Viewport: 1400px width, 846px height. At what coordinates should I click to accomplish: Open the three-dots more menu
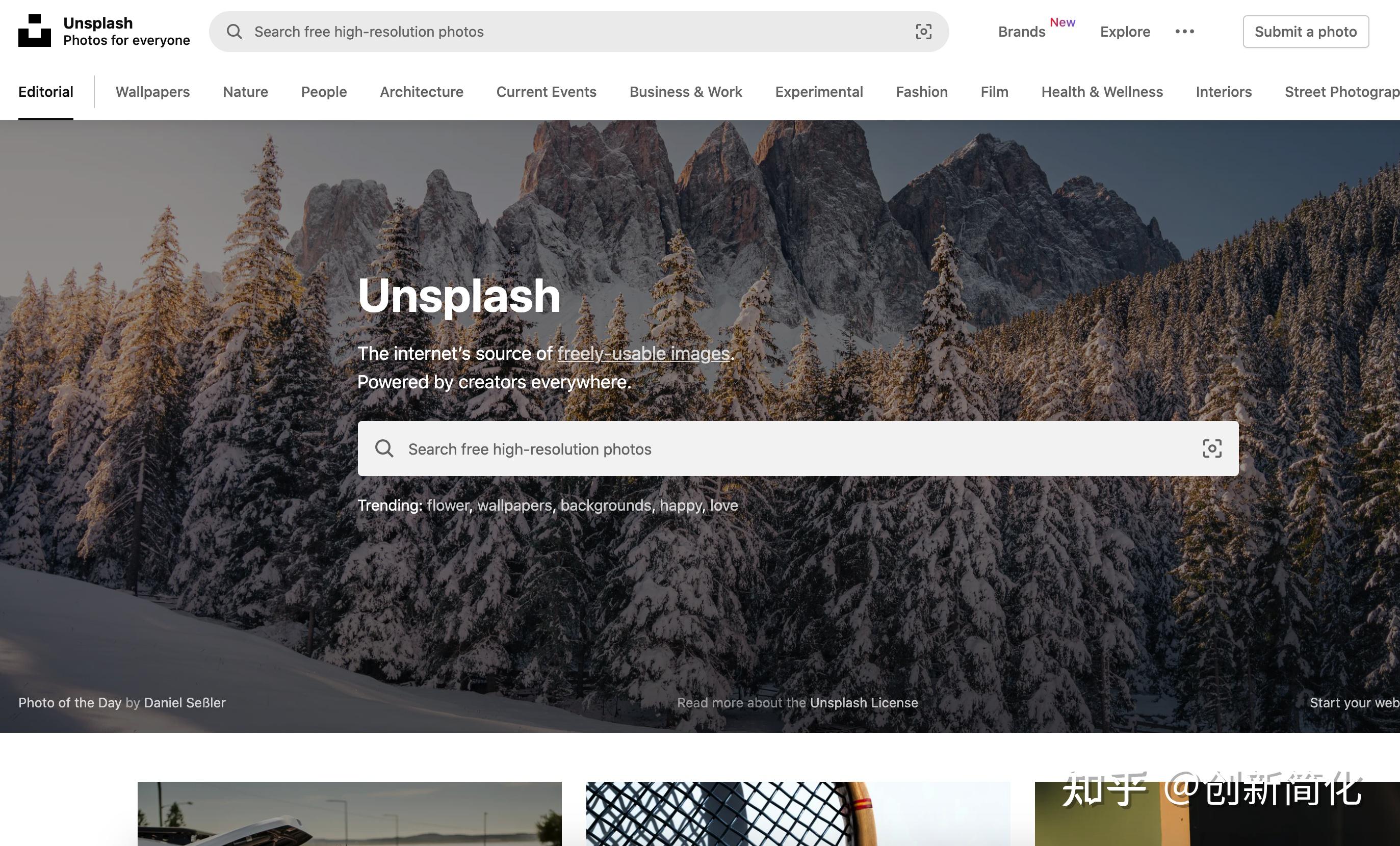point(1185,32)
